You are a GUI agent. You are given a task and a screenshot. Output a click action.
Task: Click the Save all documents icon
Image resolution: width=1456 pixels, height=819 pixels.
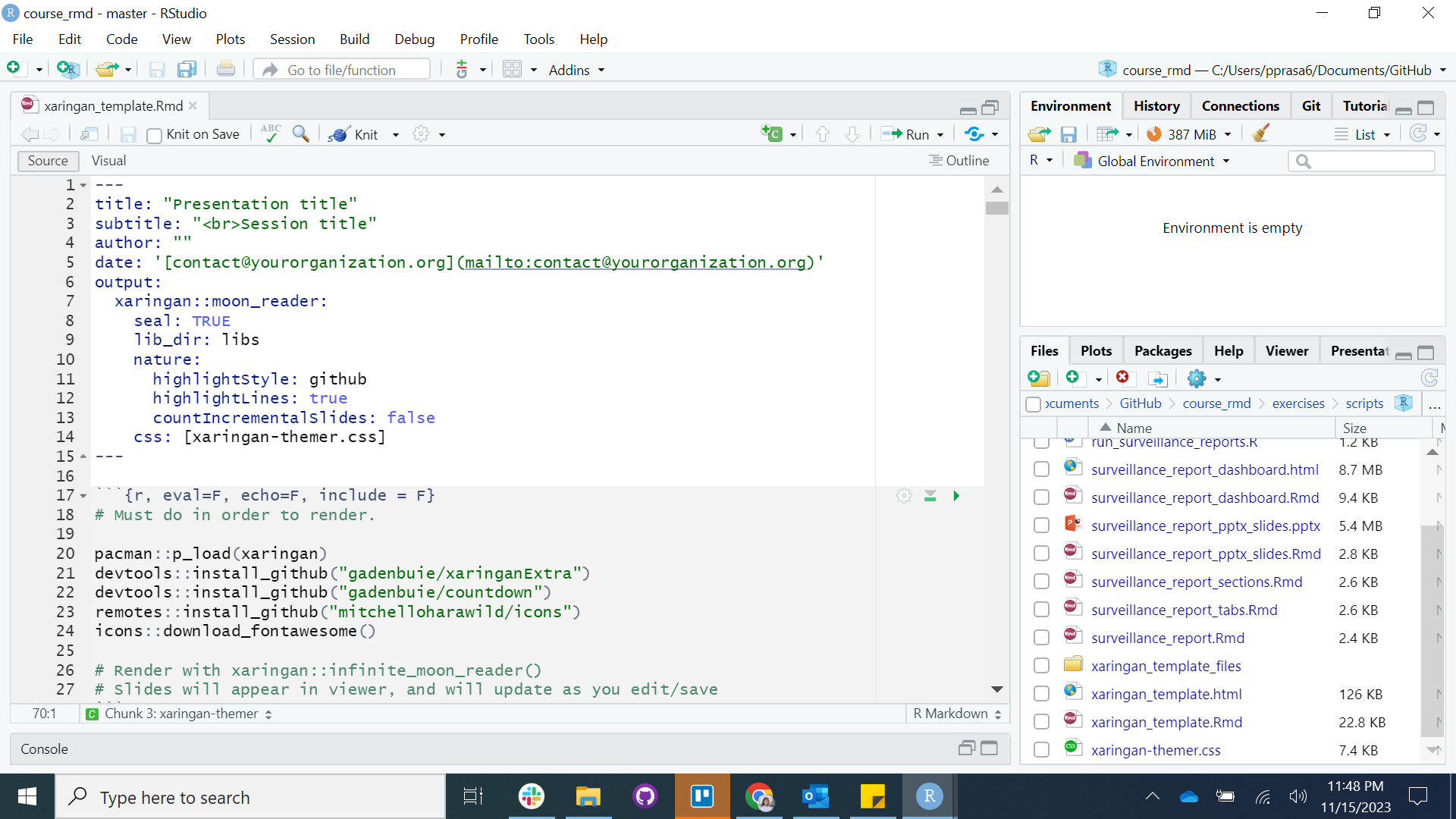[x=187, y=69]
